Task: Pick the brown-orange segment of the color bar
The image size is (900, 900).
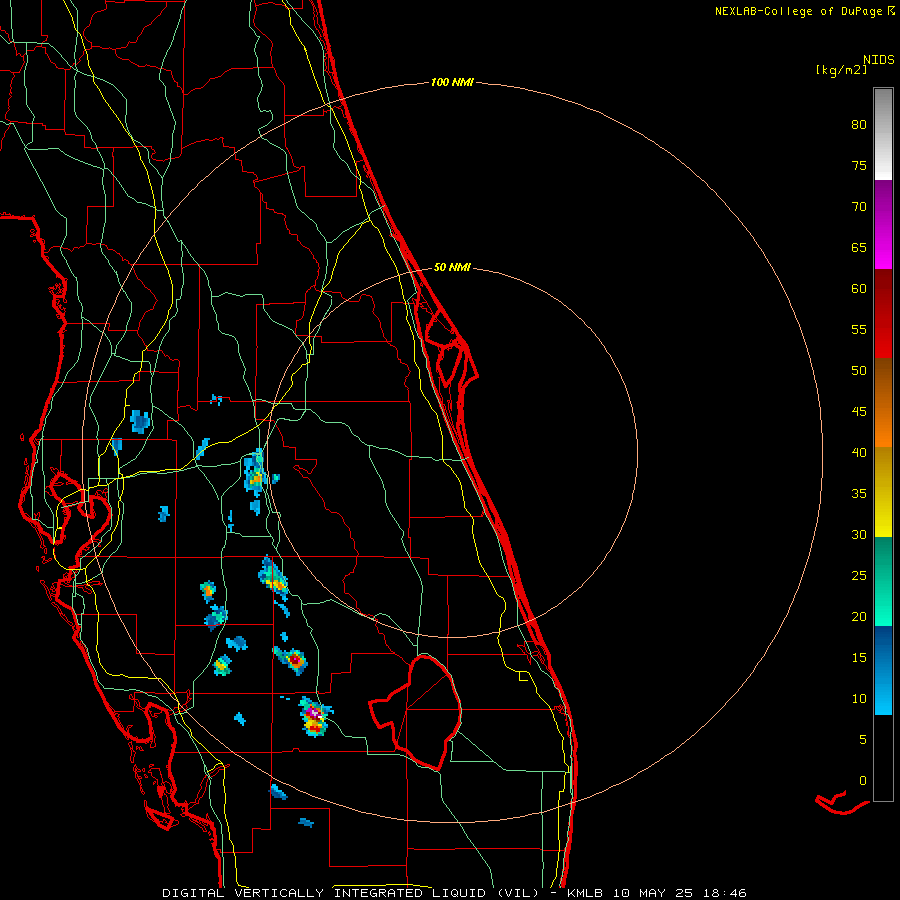Action: pos(883,403)
